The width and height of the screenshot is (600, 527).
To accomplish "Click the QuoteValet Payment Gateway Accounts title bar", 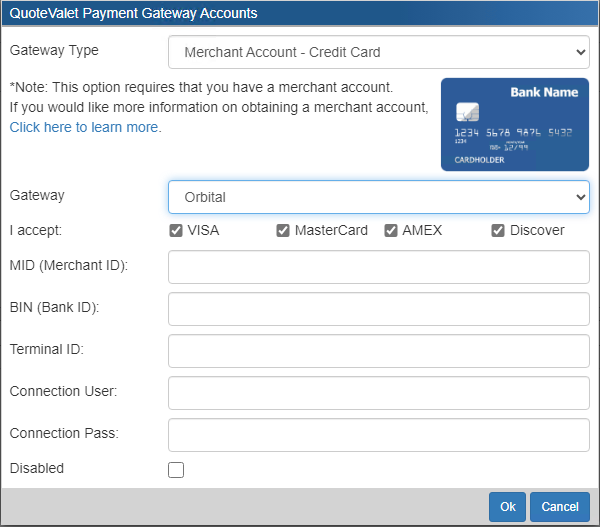I will 300,14.
